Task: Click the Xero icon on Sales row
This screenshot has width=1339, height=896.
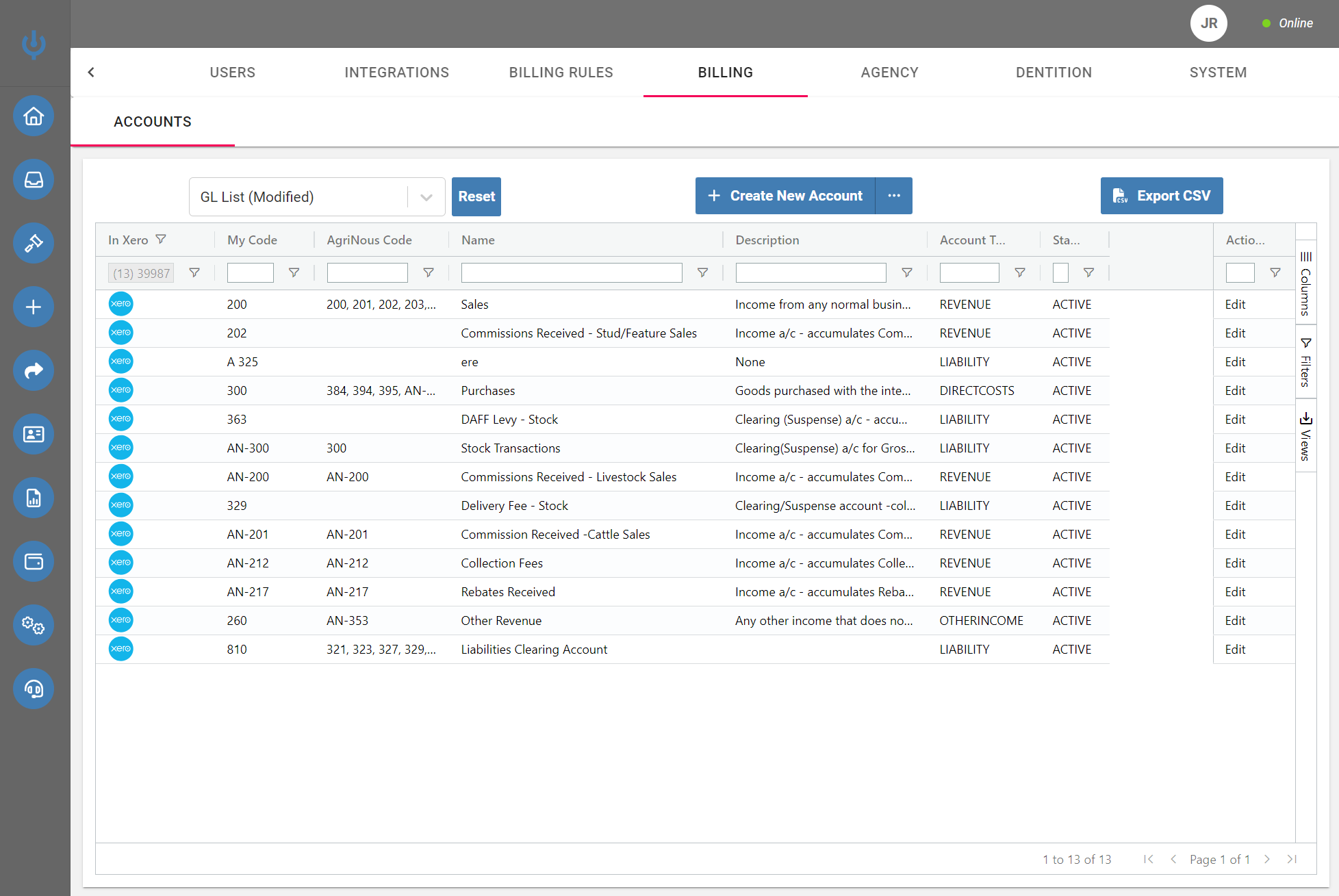Action: (120, 304)
